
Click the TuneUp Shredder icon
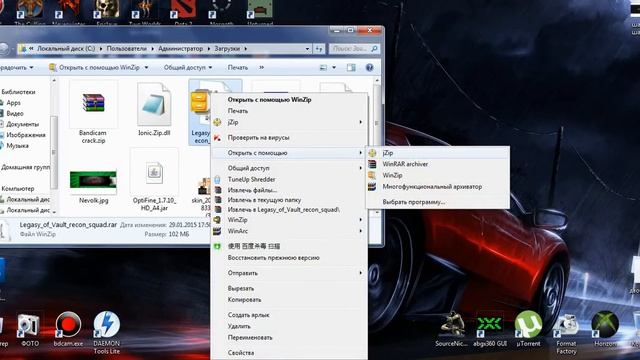pos(218,180)
